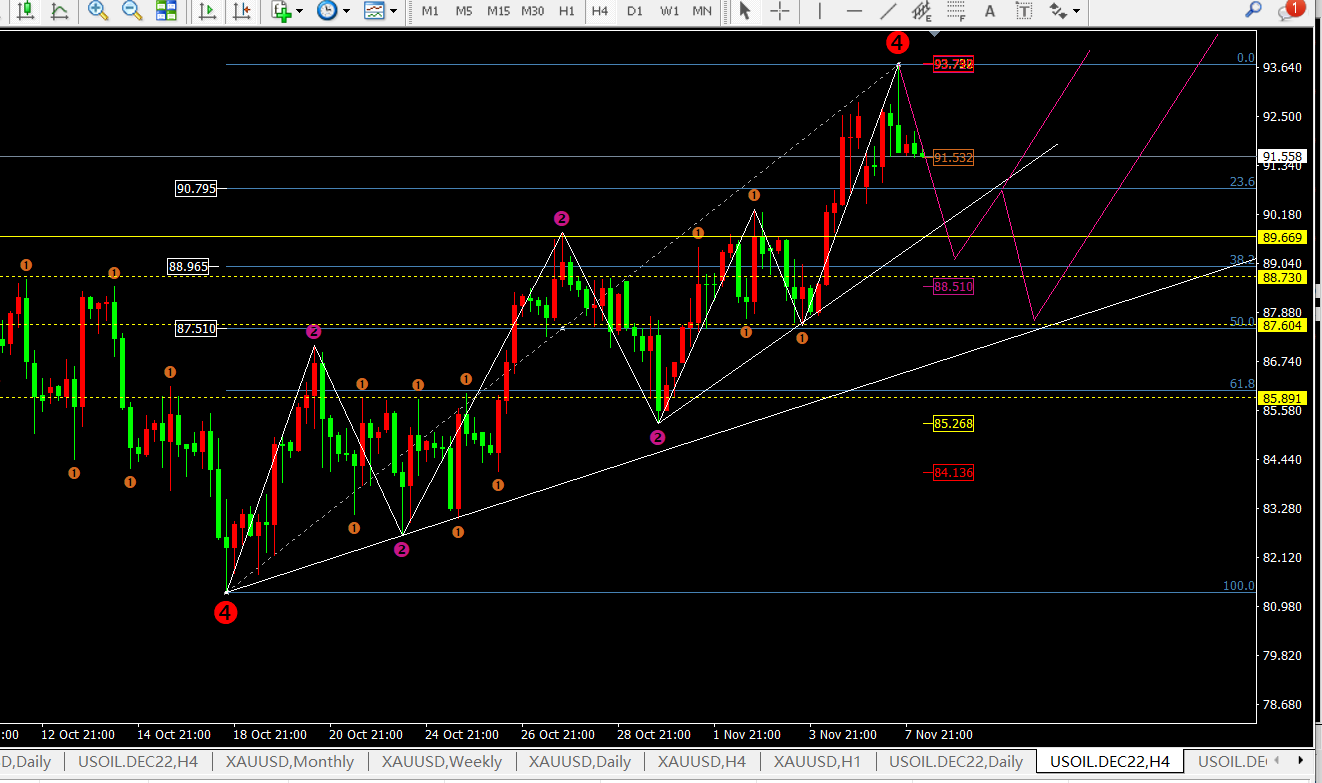Switch to XAUUSD,H4 tab
Screen dimensions: 1322x783
(702, 762)
